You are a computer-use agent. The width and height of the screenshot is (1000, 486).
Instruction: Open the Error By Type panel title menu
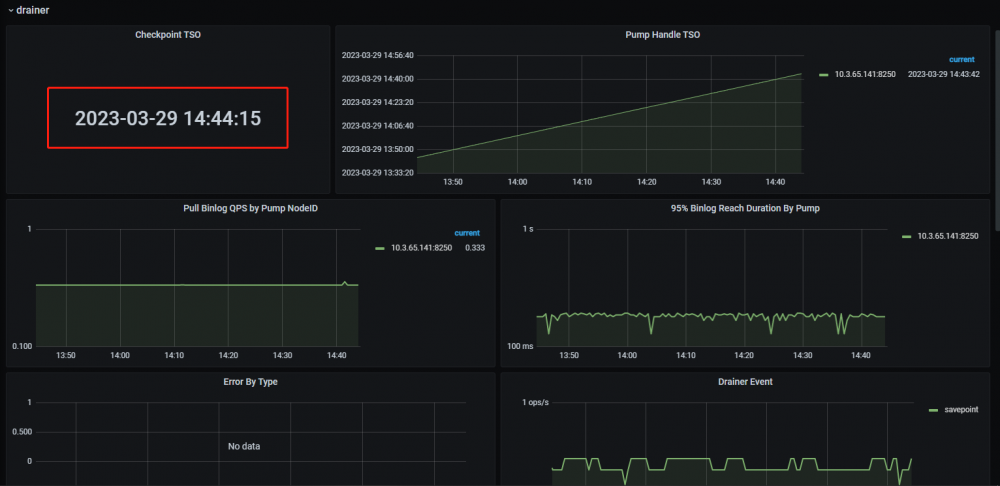pos(250,382)
